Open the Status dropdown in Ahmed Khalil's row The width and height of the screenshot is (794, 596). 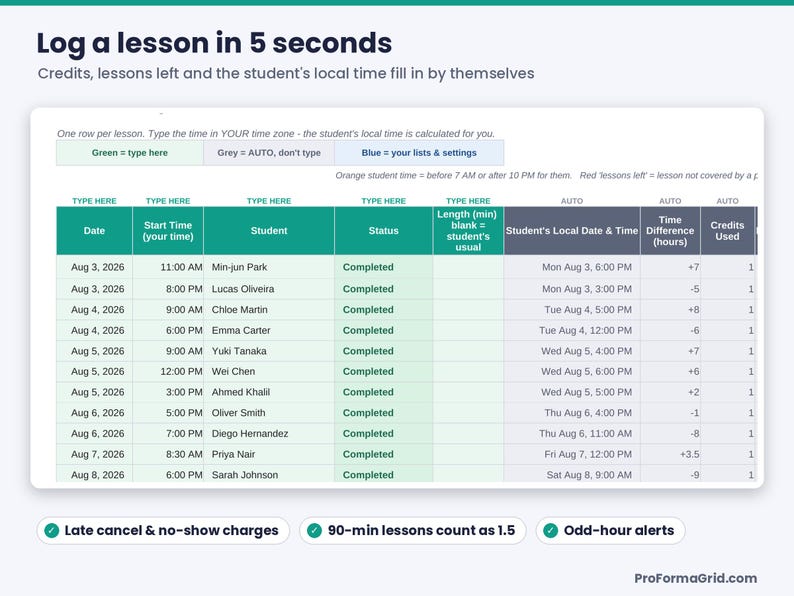coord(383,392)
